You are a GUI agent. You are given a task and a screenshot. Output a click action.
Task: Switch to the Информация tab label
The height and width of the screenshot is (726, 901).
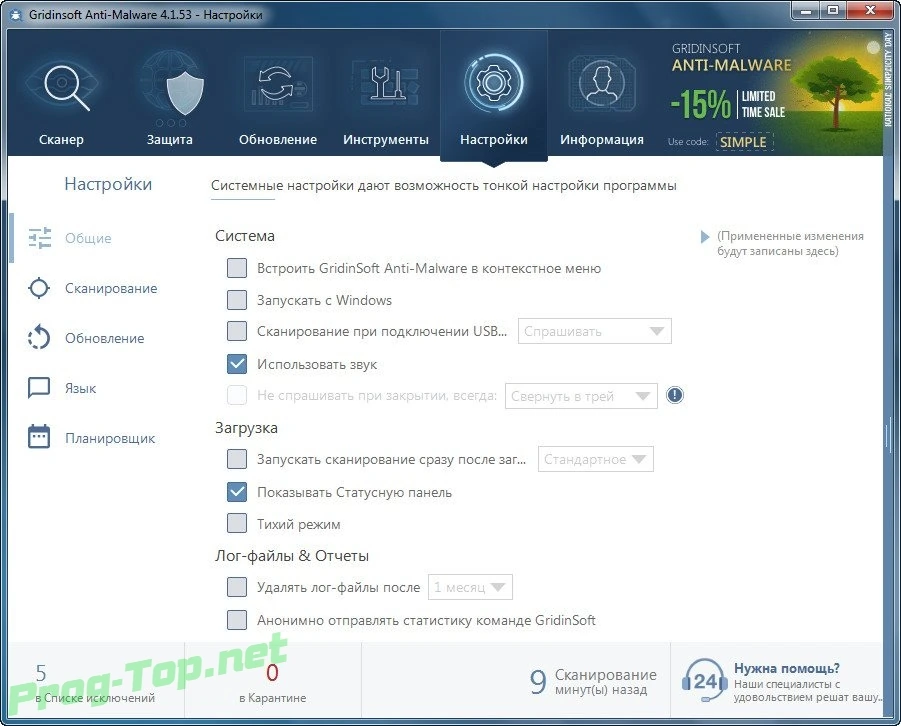(602, 140)
